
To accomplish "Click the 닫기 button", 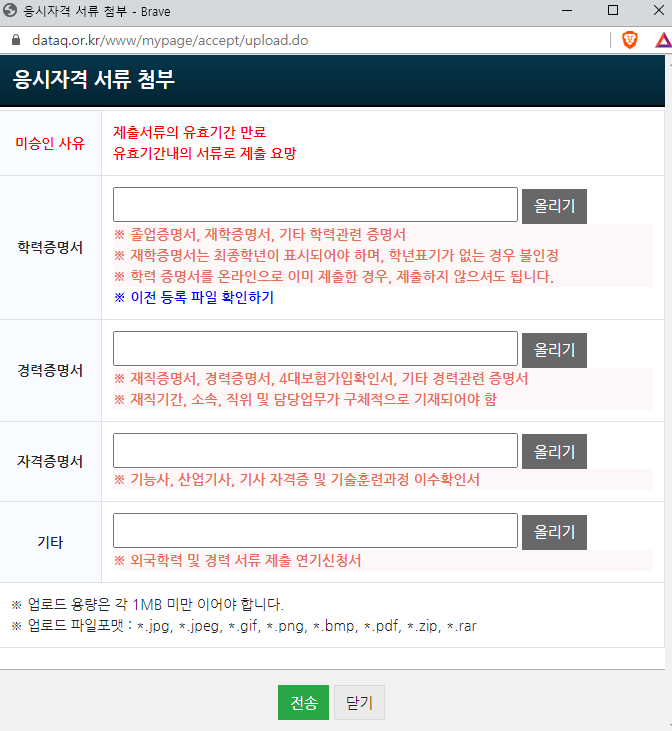I will coord(359,702).
